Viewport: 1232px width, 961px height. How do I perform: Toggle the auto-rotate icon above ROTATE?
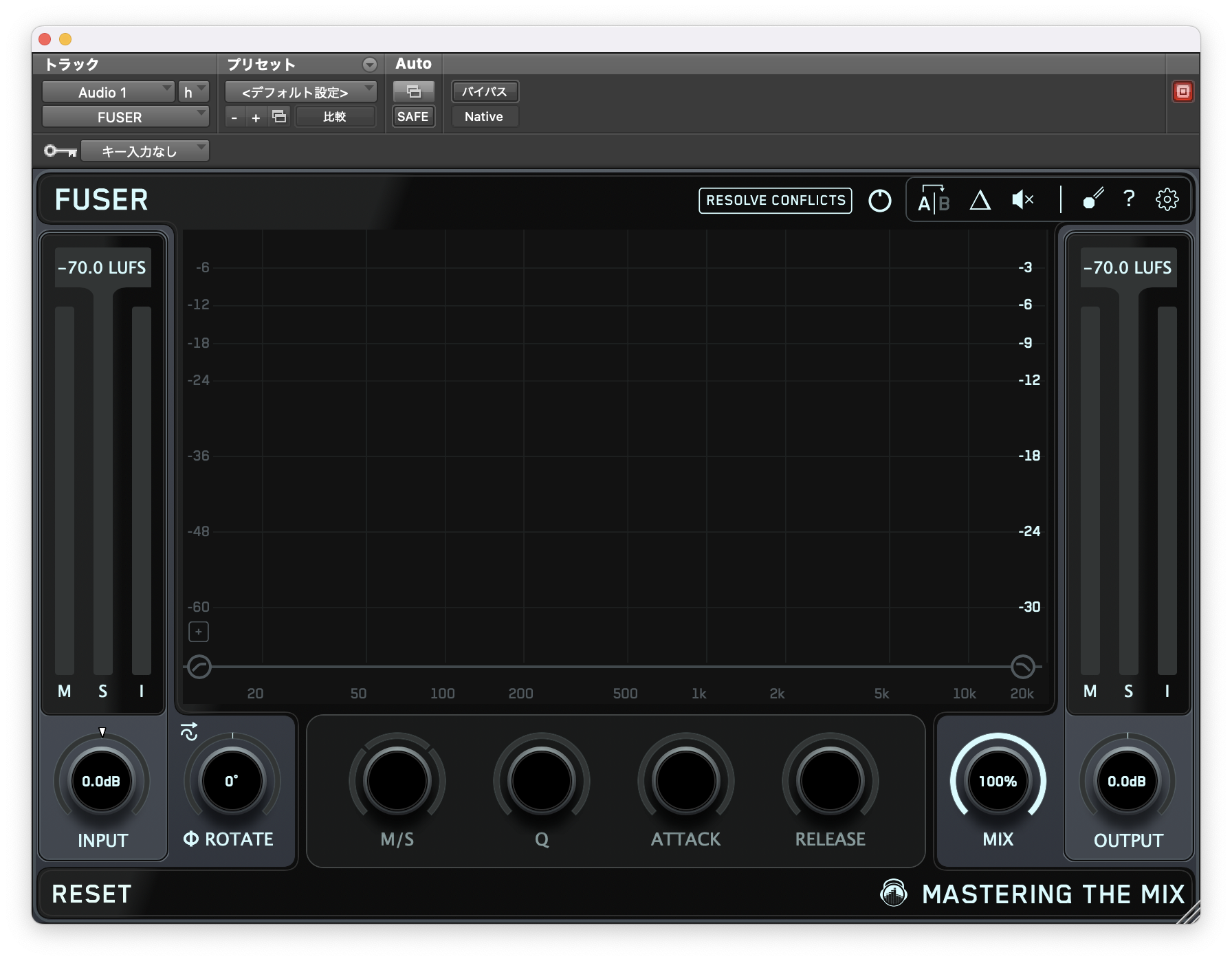[189, 731]
